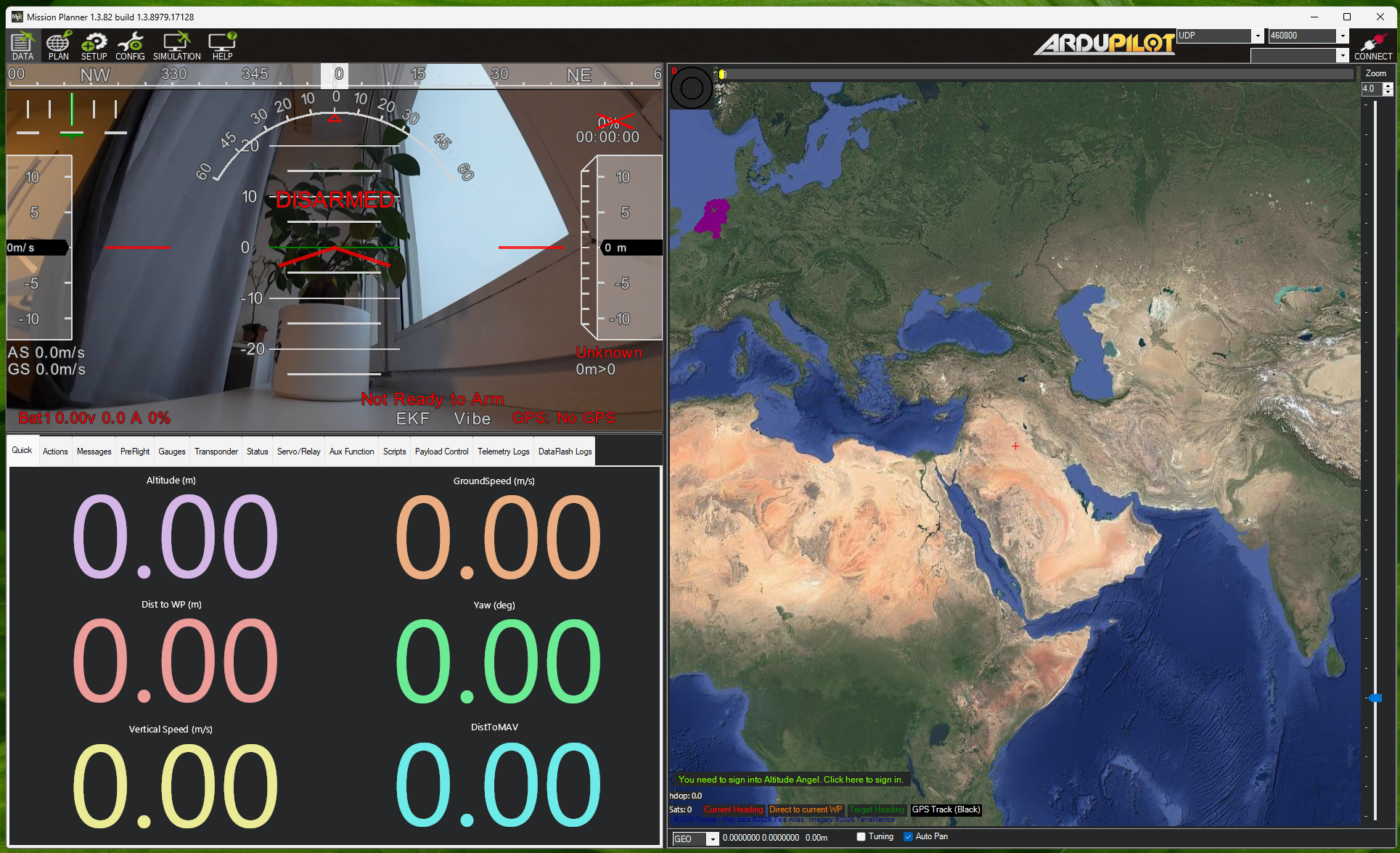Enable the Tuning checkbox
The height and width of the screenshot is (853, 1400).
[861, 836]
